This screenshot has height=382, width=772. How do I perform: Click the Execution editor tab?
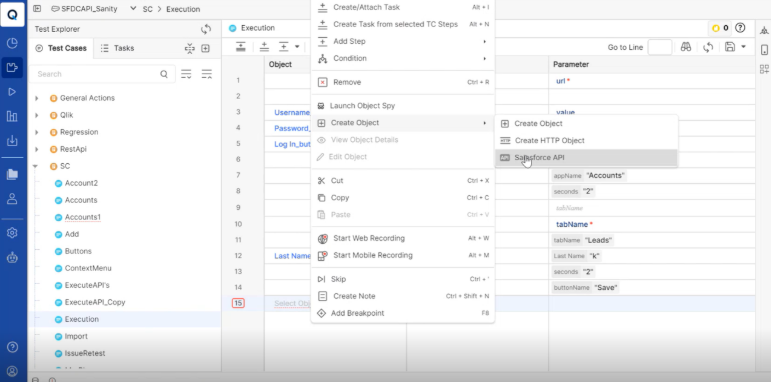pos(252,28)
